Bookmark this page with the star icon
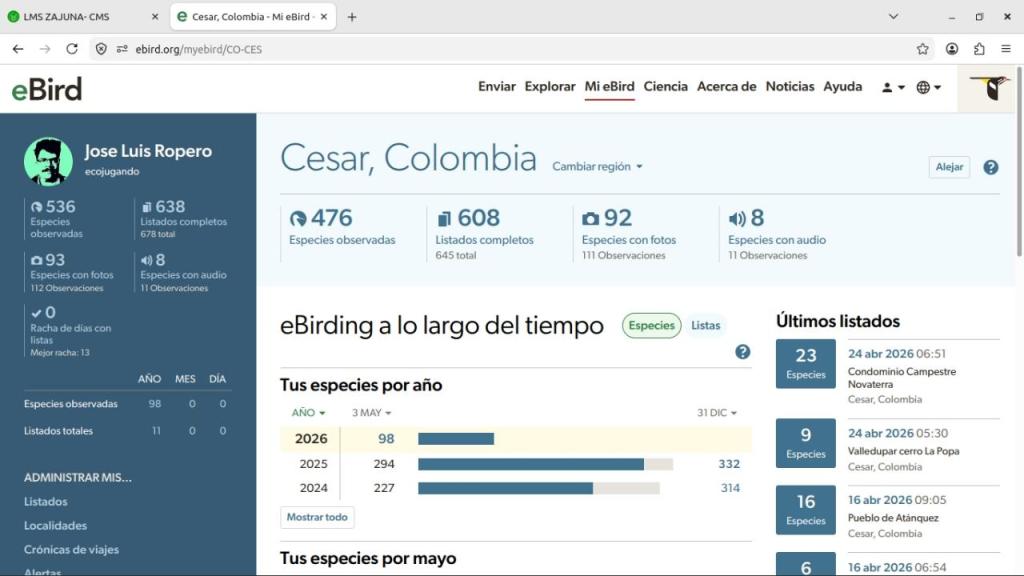The image size is (1024, 576). pos(922,49)
